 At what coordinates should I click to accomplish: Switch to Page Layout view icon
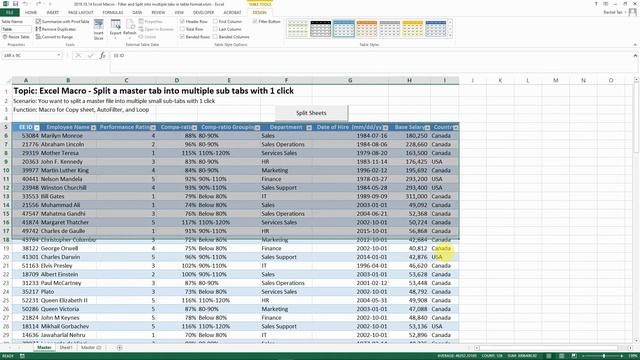[x=561, y=356]
